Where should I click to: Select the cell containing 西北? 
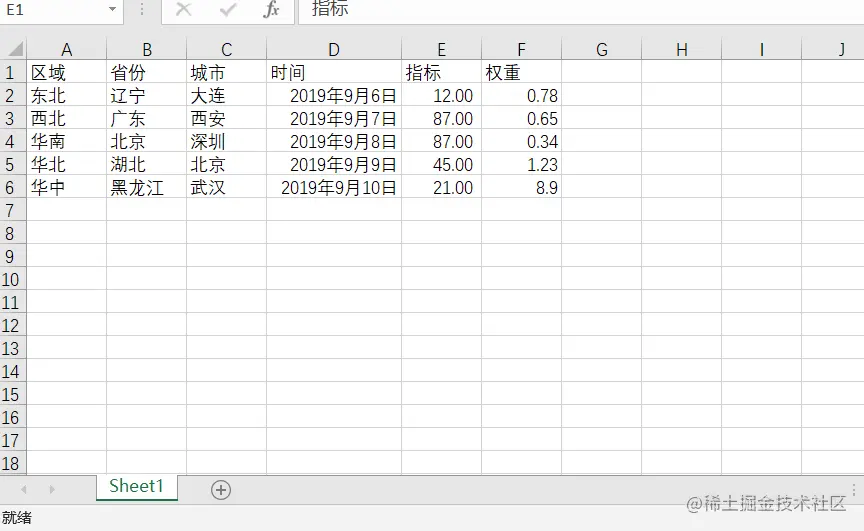67,118
